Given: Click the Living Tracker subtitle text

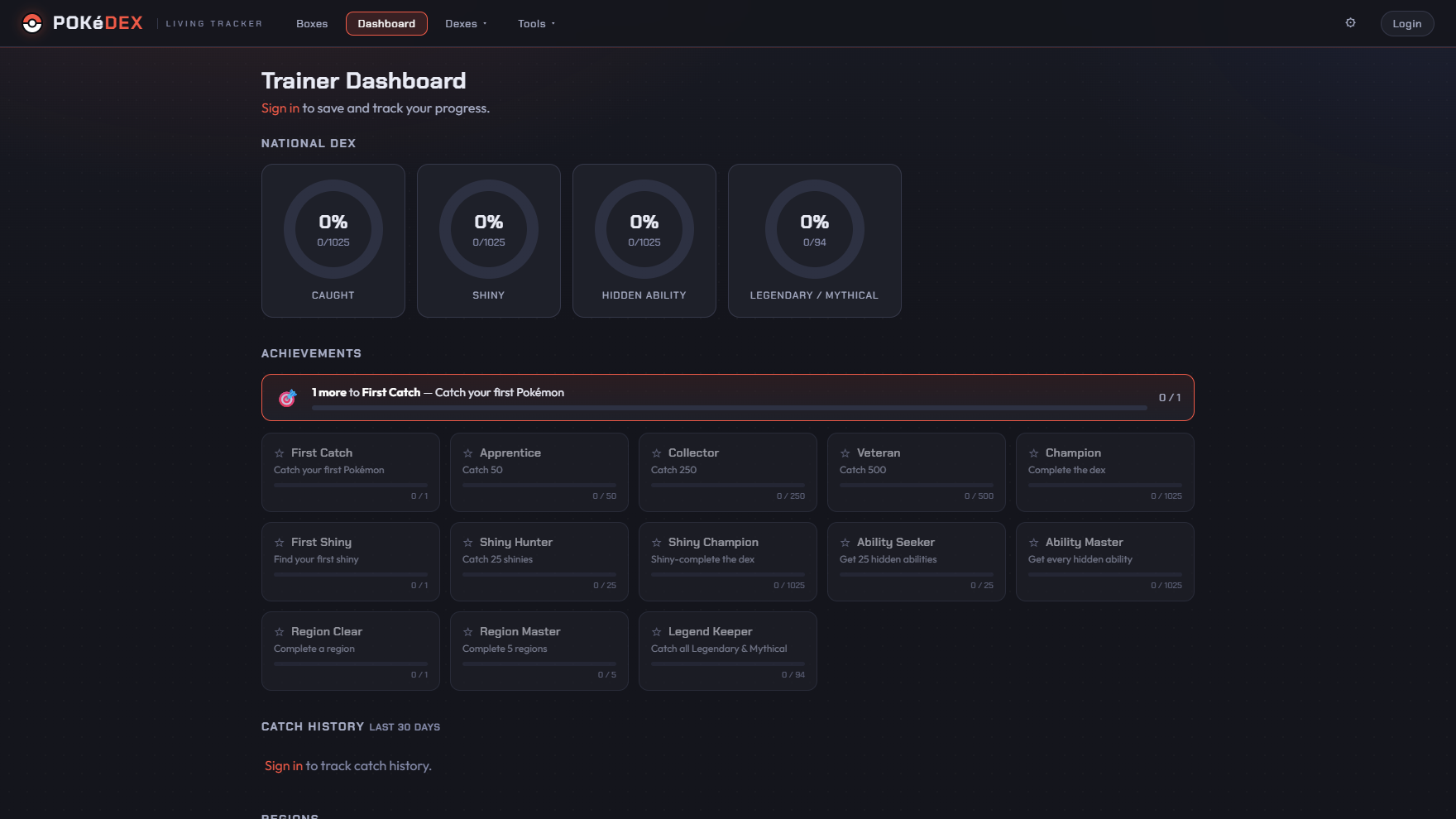Looking at the screenshot, I should [214, 23].
